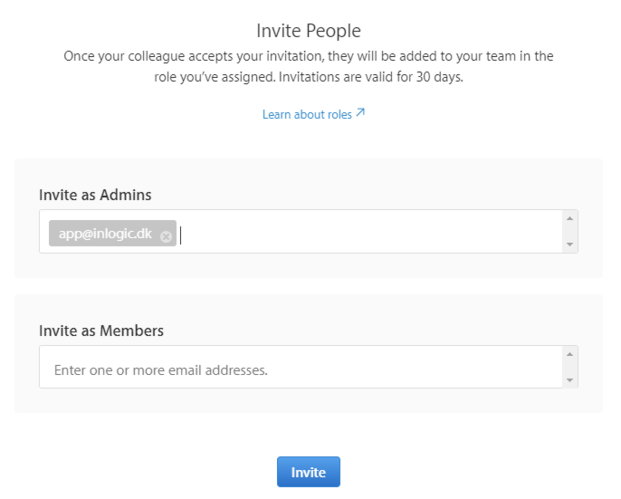The width and height of the screenshot is (621, 499).
Task: Click the Admins field scrollbar track
Action: click(570, 231)
